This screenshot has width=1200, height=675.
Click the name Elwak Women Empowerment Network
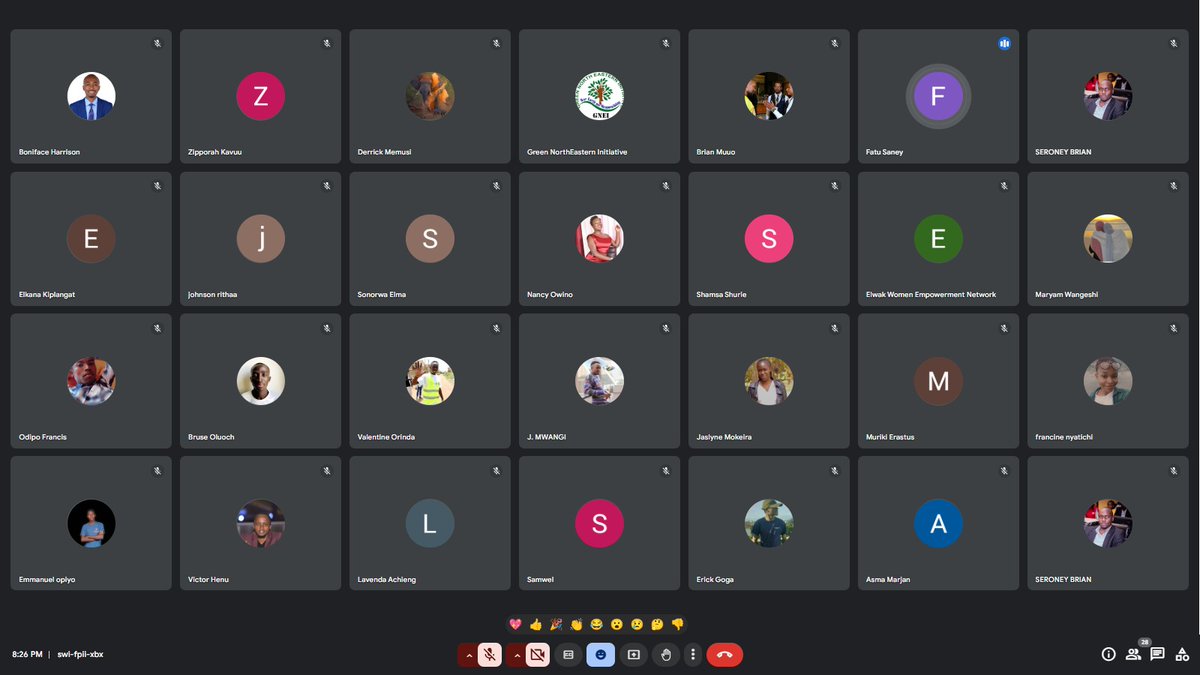[931, 295]
